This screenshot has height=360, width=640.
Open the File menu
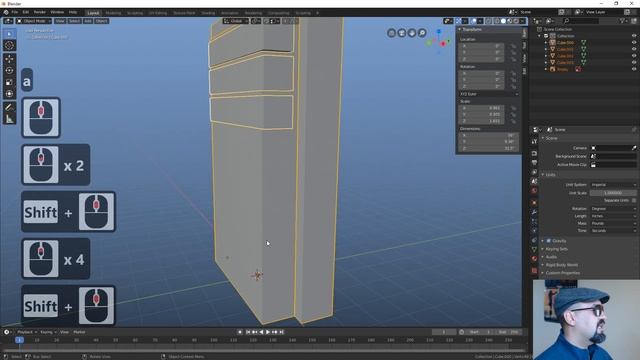pos(15,12)
